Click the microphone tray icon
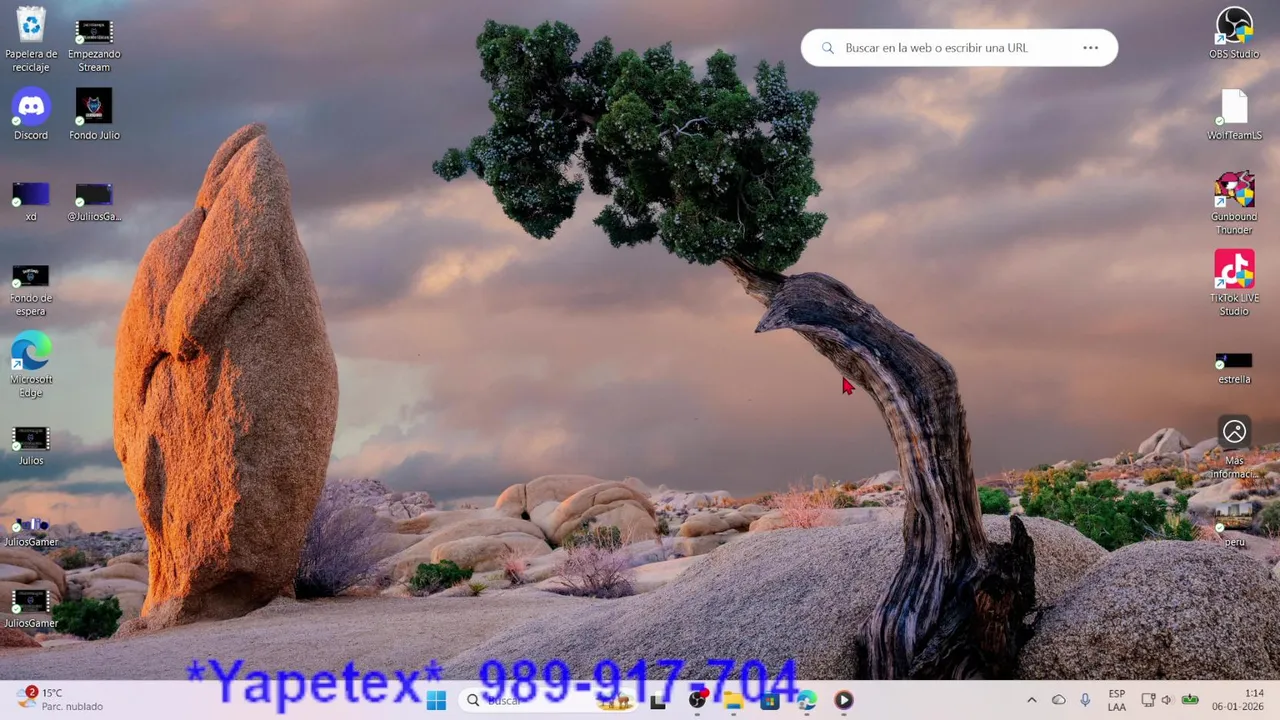 [1085, 700]
